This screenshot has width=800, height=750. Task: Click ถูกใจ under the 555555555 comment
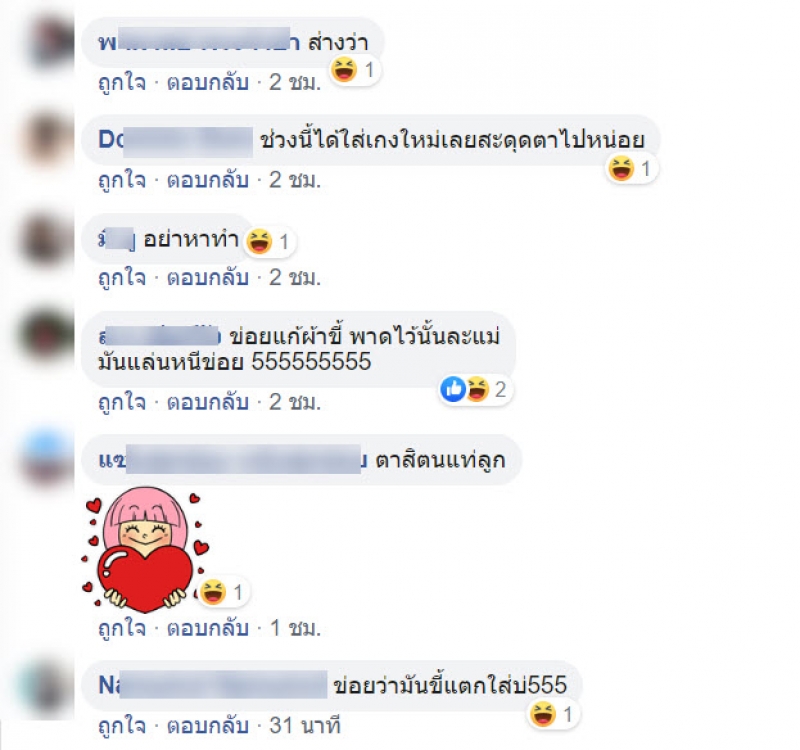point(122,403)
